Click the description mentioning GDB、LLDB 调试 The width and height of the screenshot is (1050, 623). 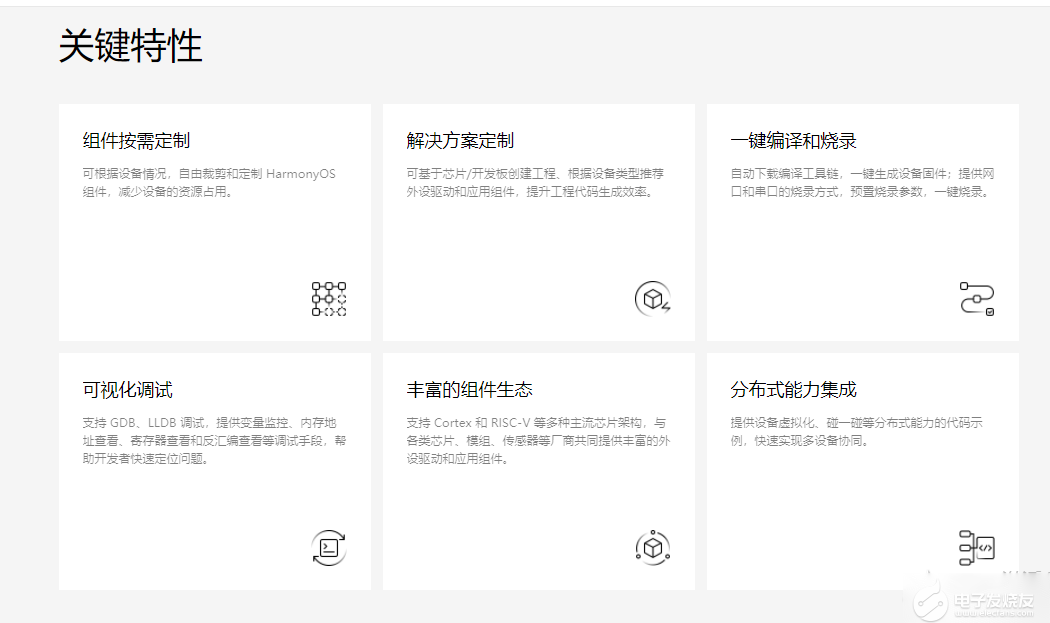(x=214, y=441)
